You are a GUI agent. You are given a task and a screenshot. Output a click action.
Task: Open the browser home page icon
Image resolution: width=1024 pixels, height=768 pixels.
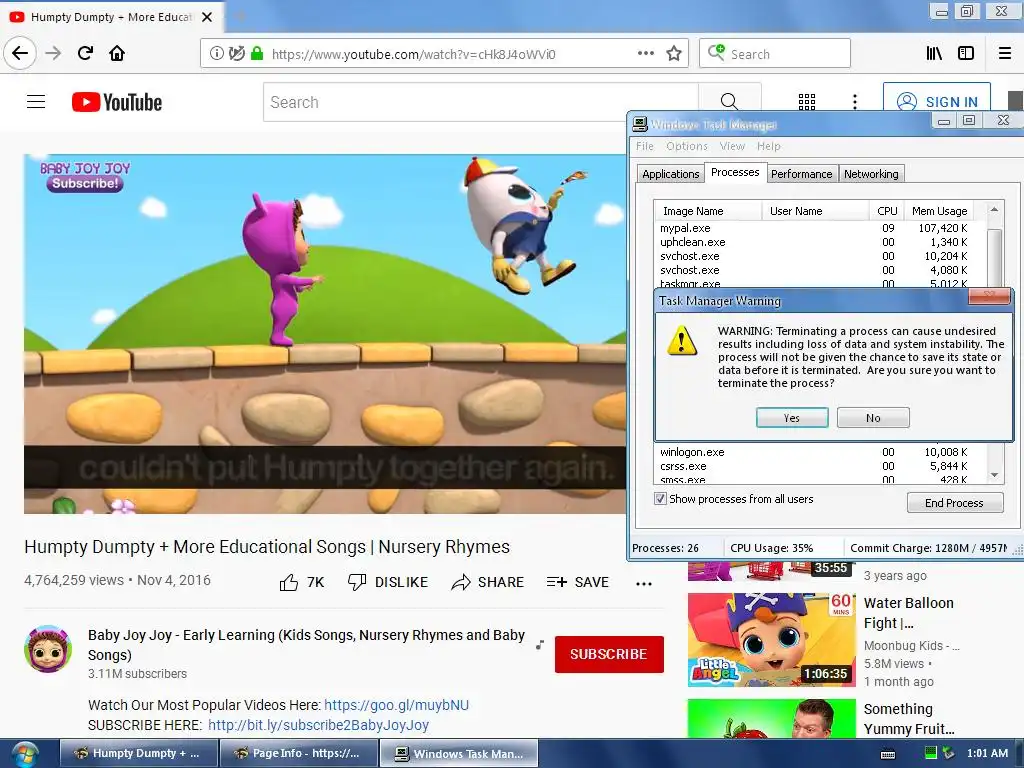coord(117,53)
